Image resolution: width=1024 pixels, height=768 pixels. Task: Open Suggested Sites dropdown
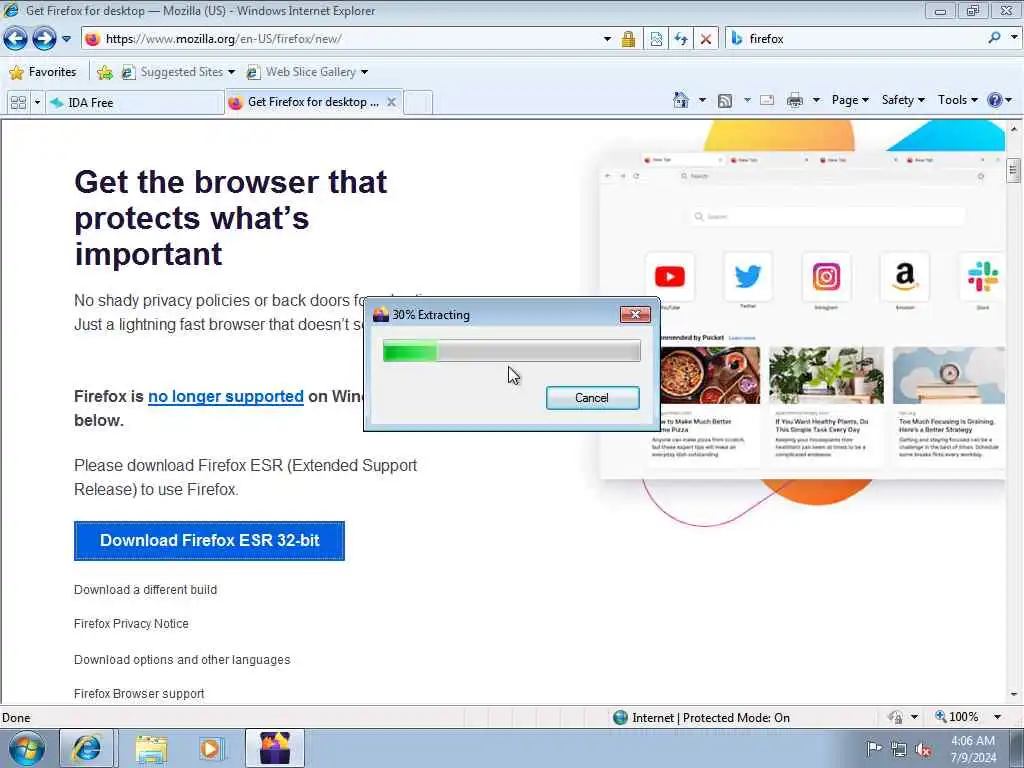click(x=178, y=72)
